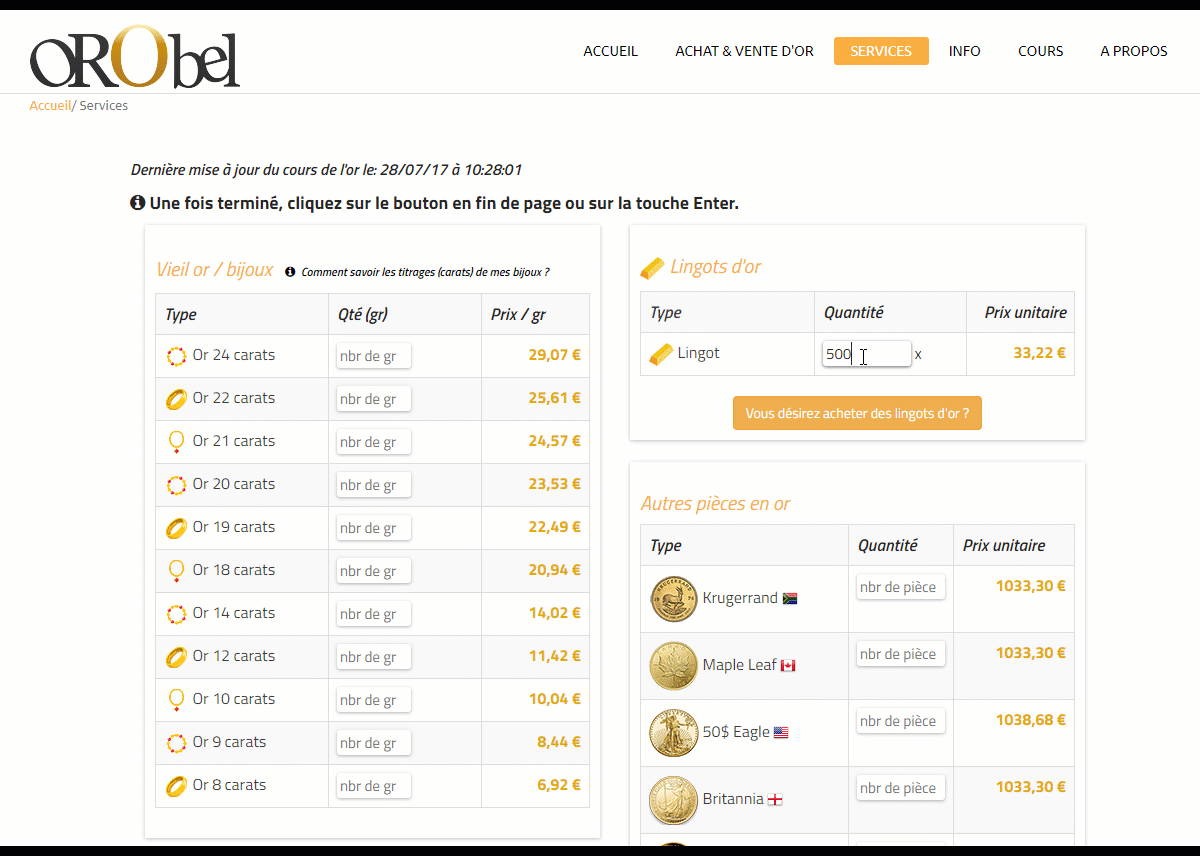Screen dimensions: 1200x856
Task: Focus the Maple Leaf quantity field
Action: tap(900, 654)
